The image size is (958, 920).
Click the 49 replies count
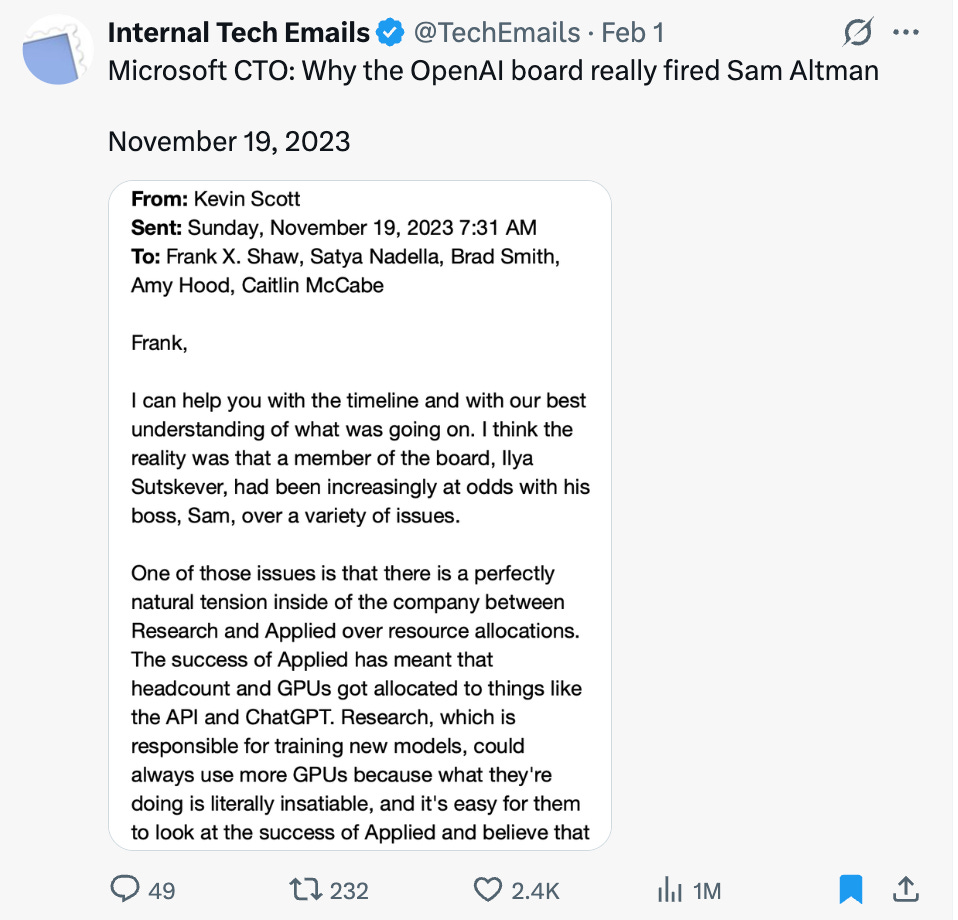[162, 890]
